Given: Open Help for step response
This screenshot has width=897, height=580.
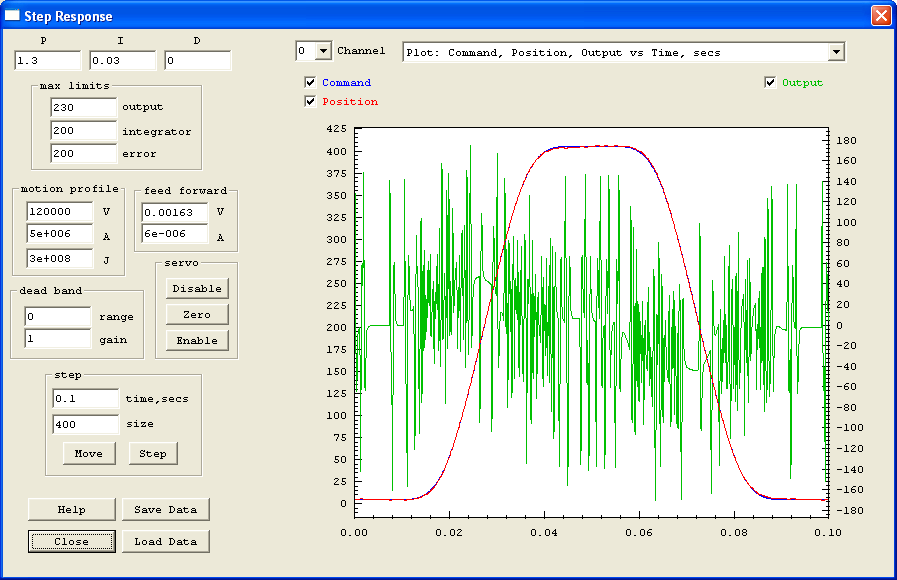Looking at the screenshot, I should [x=71, y=509].
